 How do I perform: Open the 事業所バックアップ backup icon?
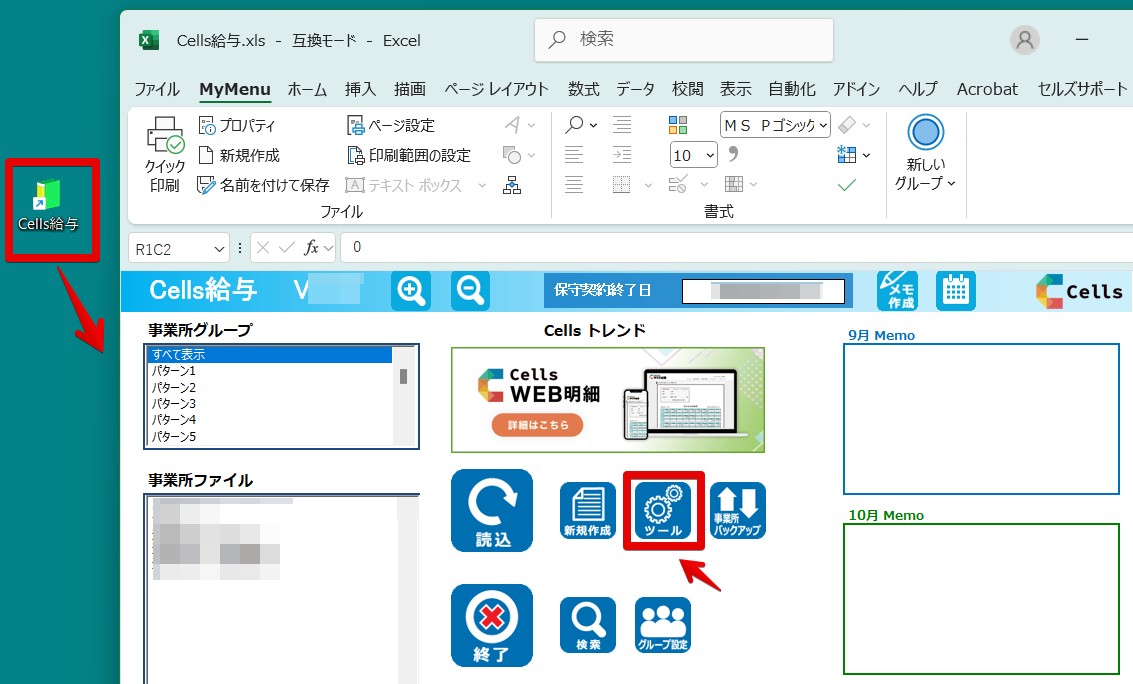click(x=738, y=511)
